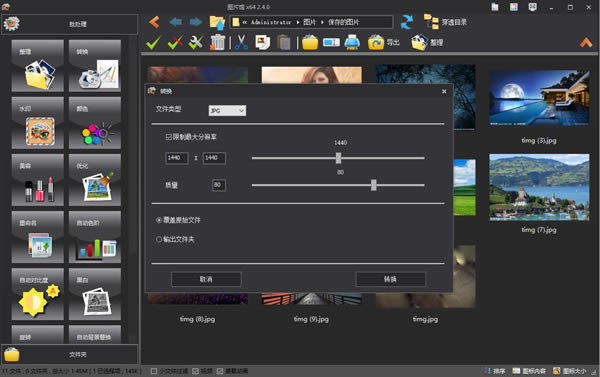The height and width of the screenshot is (377, 600).
Task: Click the trash can delete icon
Action: [x=217, y=42]
